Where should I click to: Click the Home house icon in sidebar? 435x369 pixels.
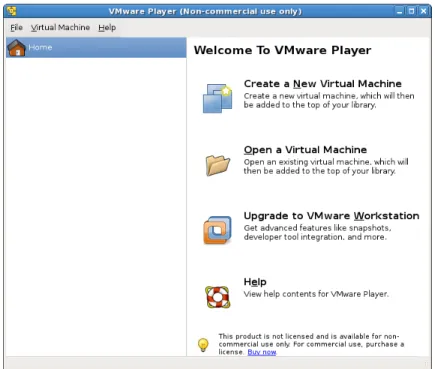16,48
